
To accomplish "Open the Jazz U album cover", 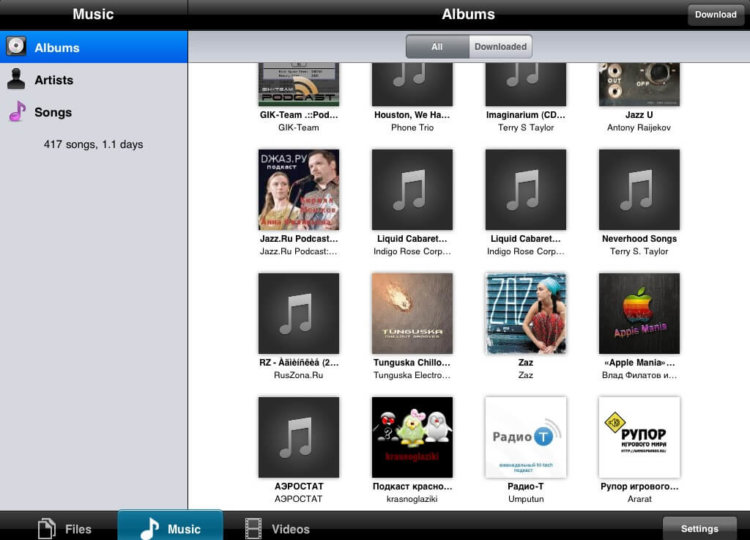I will click(639, 84).
